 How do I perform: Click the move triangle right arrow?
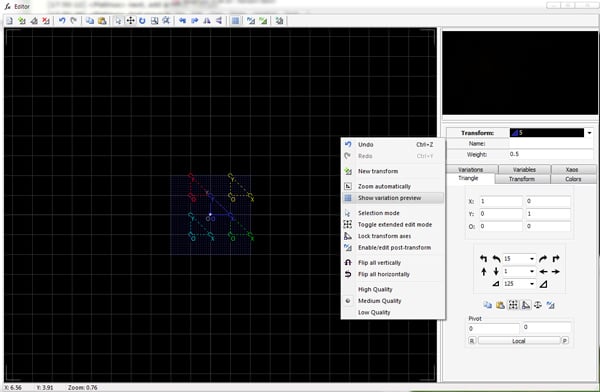tap(556, 271)
